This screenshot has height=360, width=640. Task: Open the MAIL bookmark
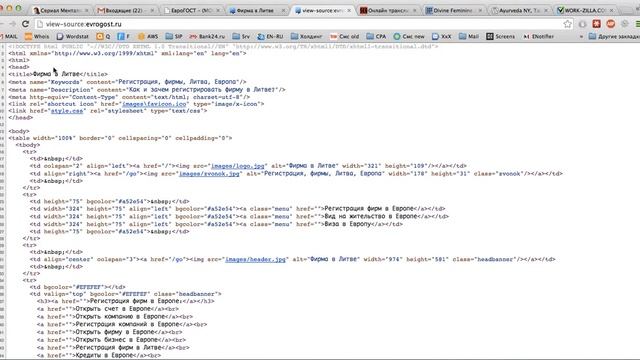click(9, 36)
